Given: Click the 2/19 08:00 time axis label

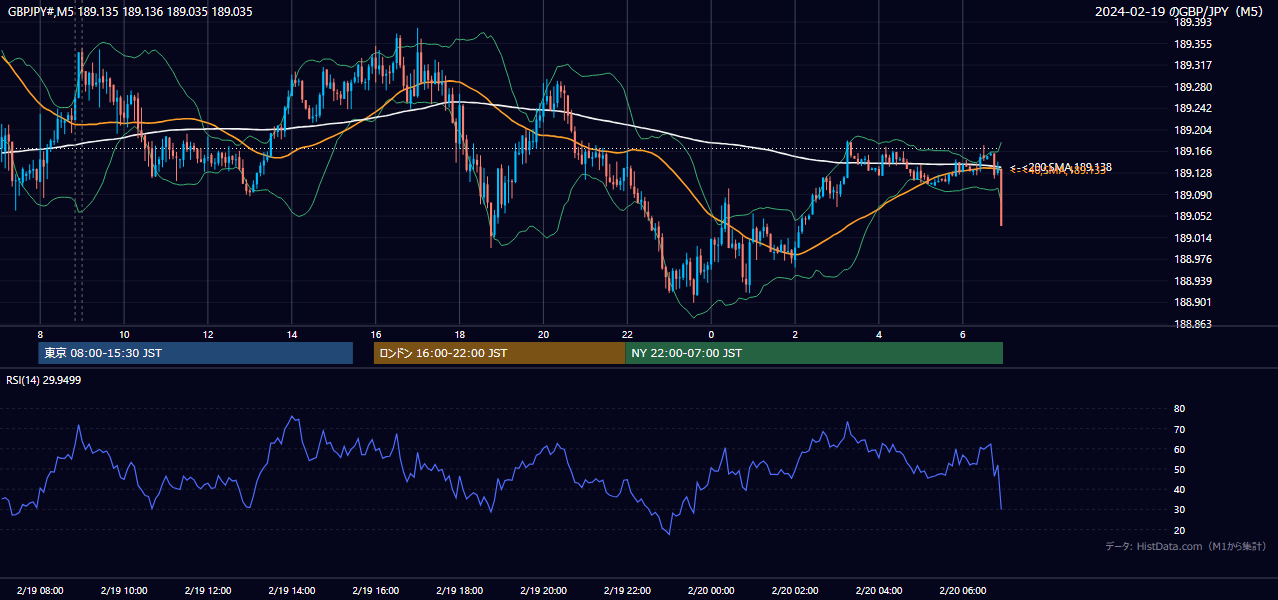Looking at the screenshot, I should (x=40, y=591).
